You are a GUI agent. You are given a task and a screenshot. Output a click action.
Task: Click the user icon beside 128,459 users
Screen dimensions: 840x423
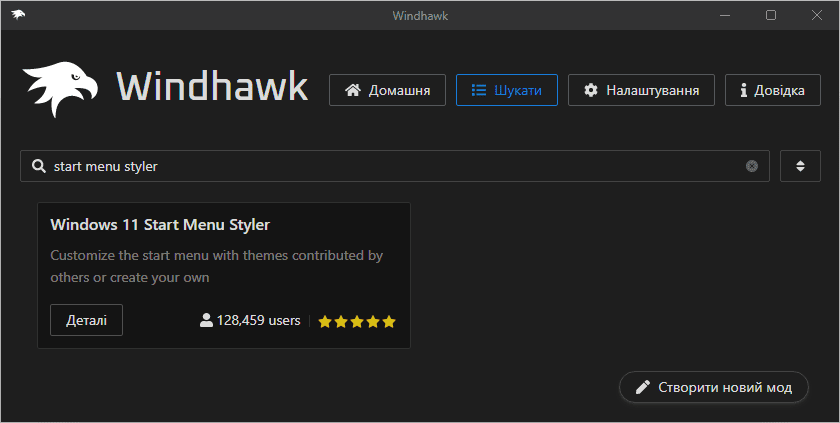[206, 321]
